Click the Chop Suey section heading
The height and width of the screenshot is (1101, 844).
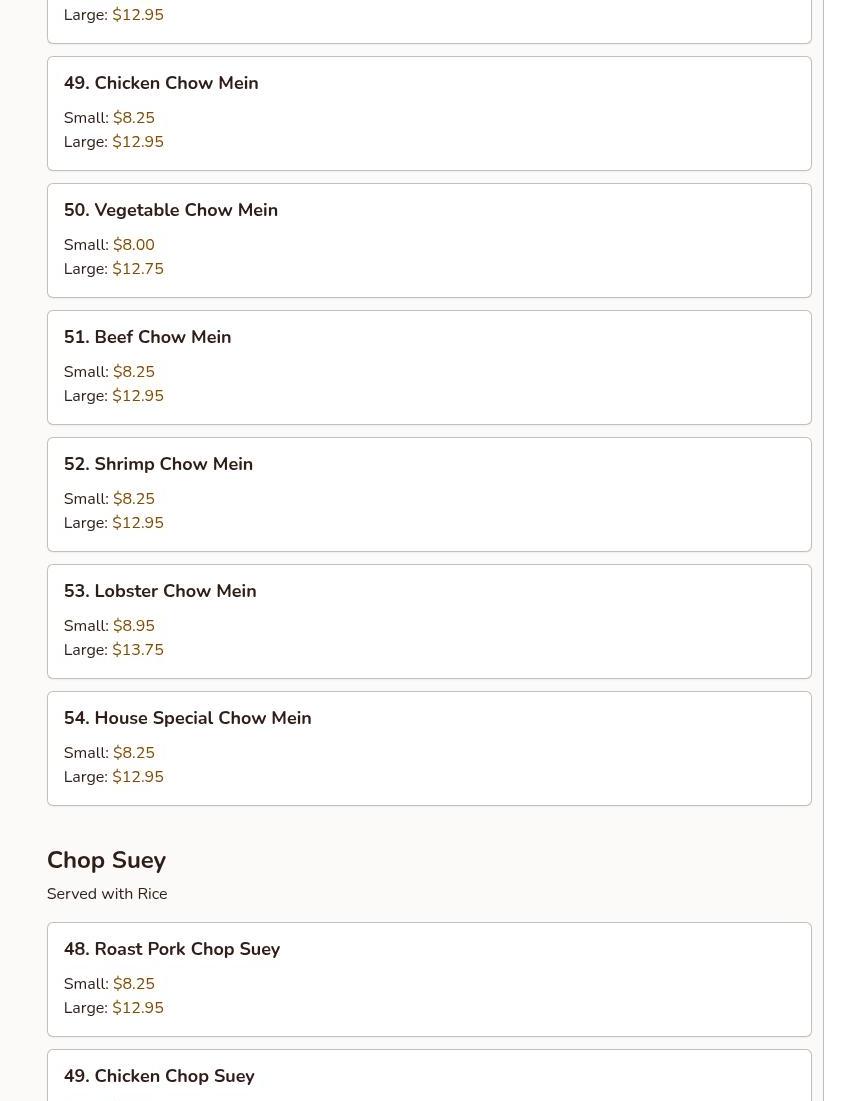[106, 860]
